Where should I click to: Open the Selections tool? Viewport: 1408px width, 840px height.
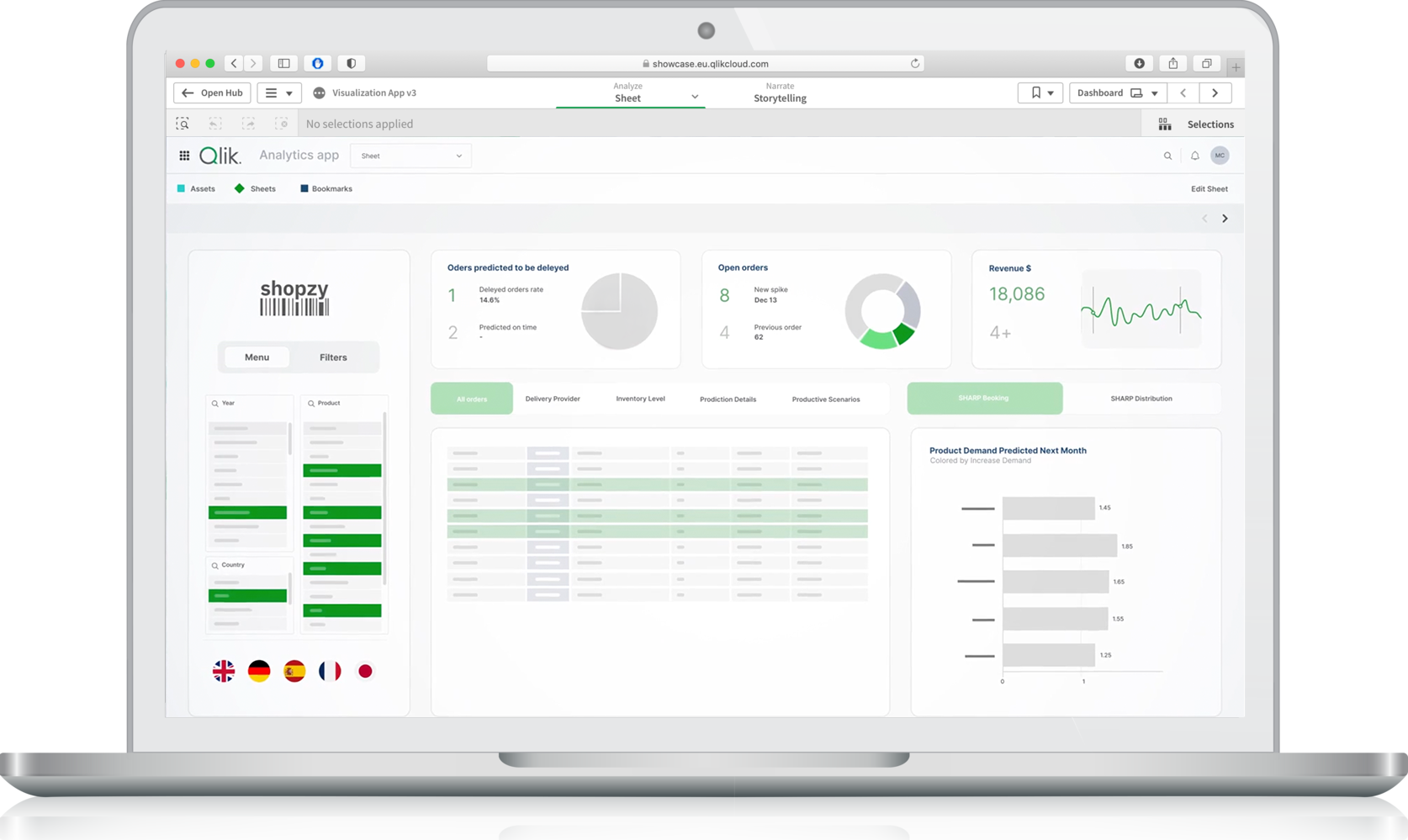[1199, 123]
